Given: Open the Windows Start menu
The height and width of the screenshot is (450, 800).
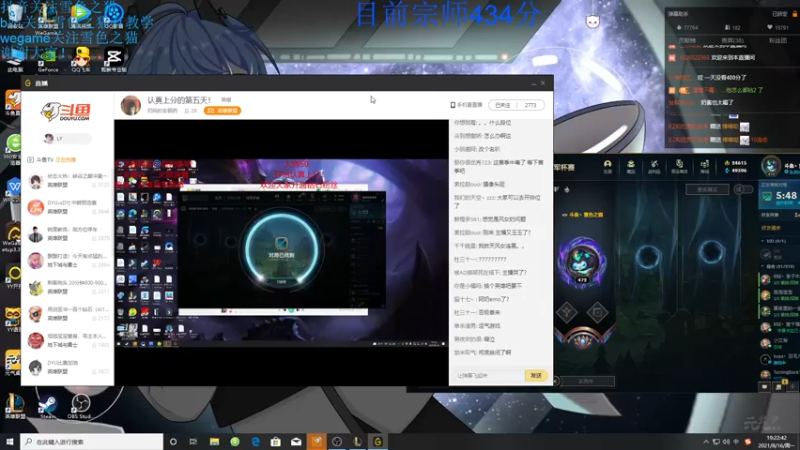Looking at the screenshot, I should (10, 441).
